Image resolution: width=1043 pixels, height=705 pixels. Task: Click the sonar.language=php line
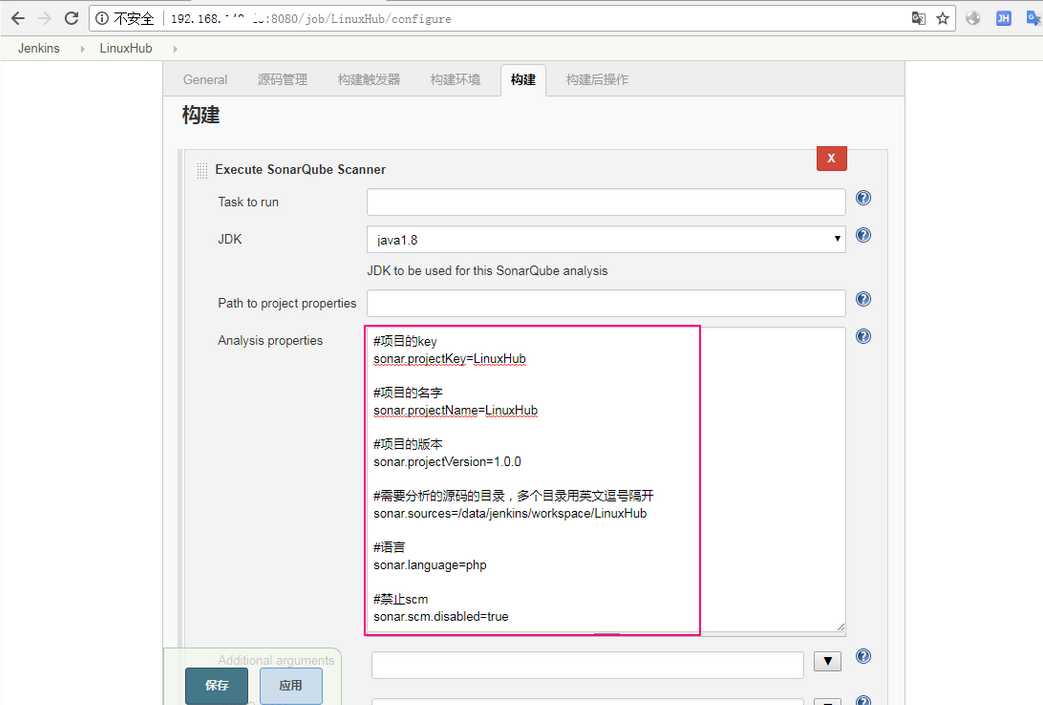coord(430,565)
